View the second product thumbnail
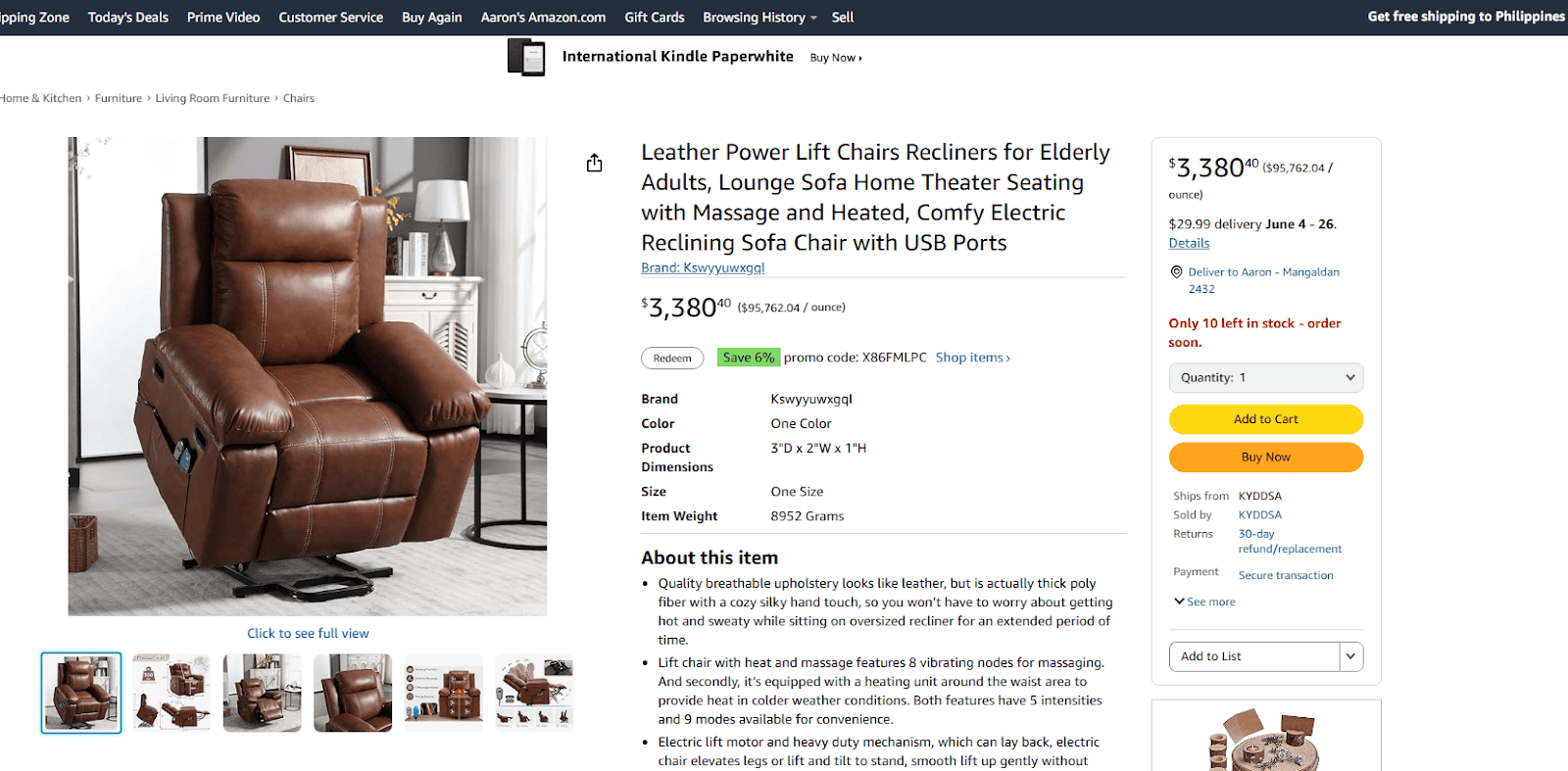The image size is (1568, 771). tap(171, 693)
